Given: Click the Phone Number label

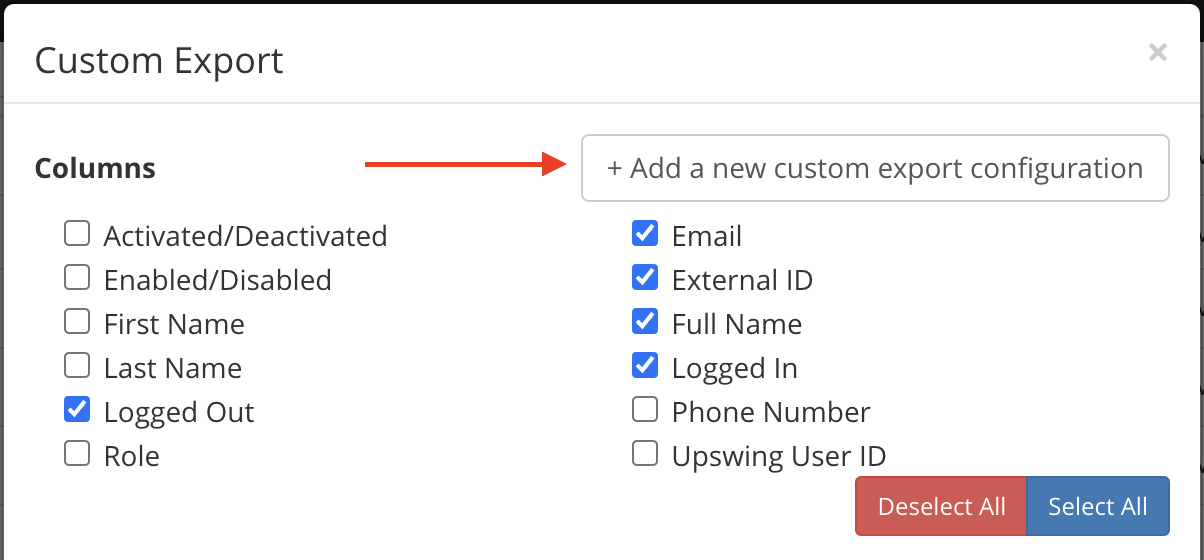Looking at the screenshot, I should coord(771,412).
